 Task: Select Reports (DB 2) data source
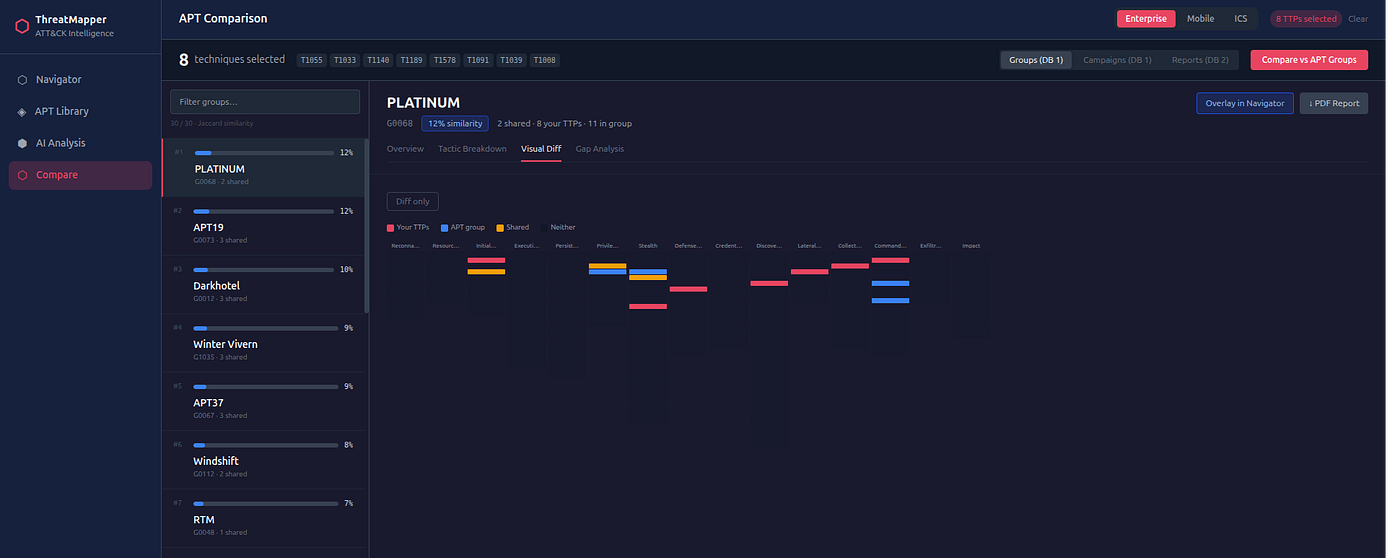1200,60
